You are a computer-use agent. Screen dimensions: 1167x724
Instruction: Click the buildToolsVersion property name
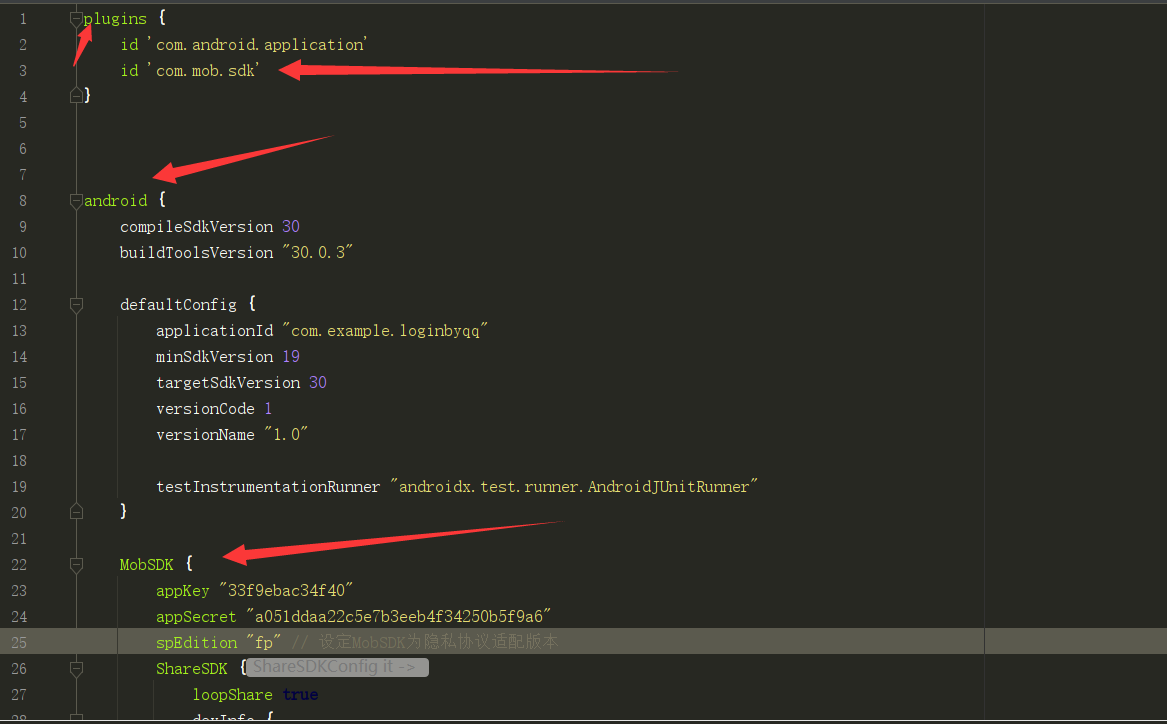[196, 253]
